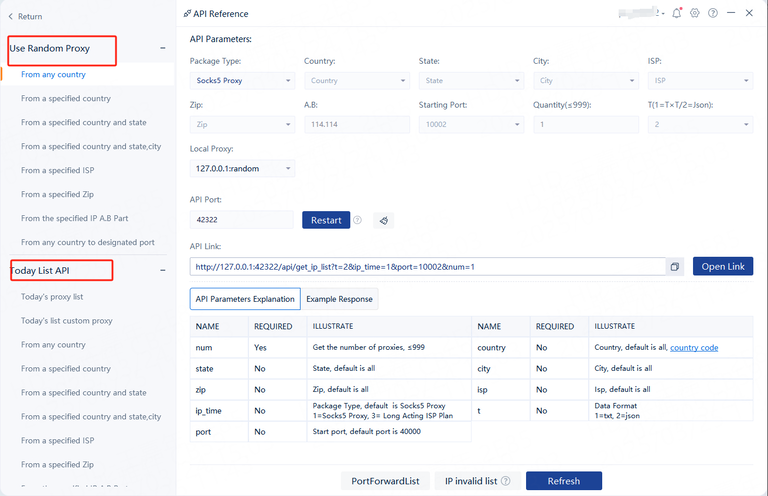Open the data format T dropdown
768x496 pixels.
coord(700,125)
